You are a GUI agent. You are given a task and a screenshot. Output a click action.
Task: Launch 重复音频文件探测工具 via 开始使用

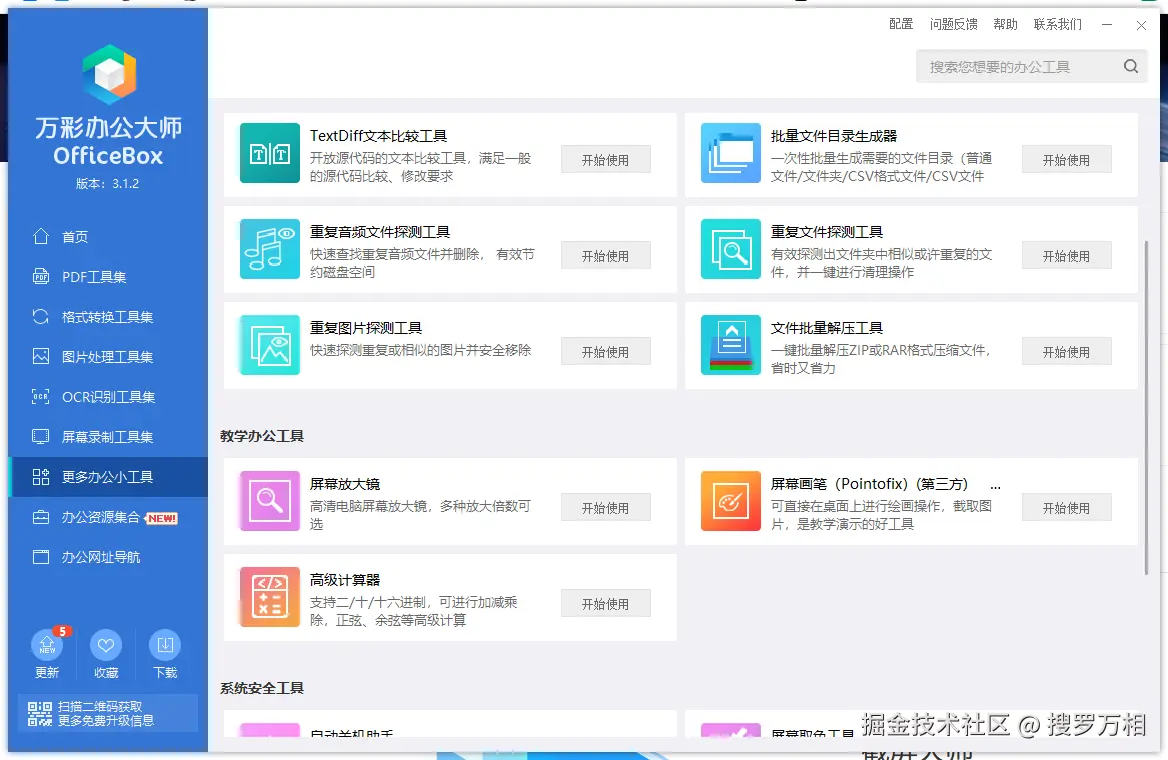tap(606, 256)
